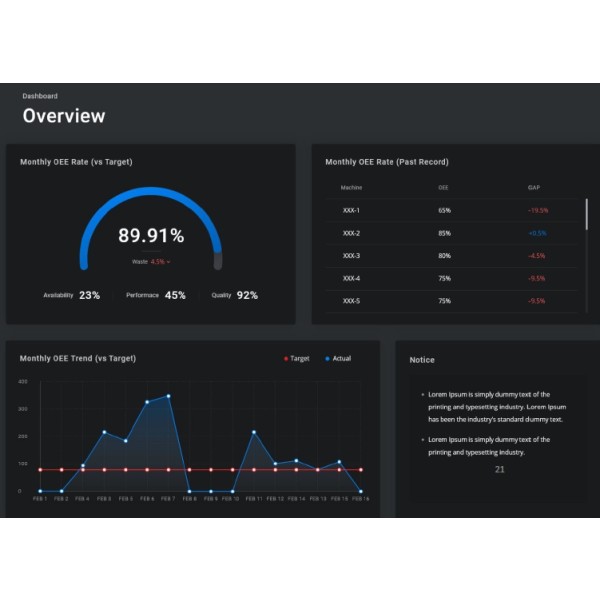The height and width of the screenshot is (600, 600).
Task: Click the Quality 92% metric
Action: [235, 295]
